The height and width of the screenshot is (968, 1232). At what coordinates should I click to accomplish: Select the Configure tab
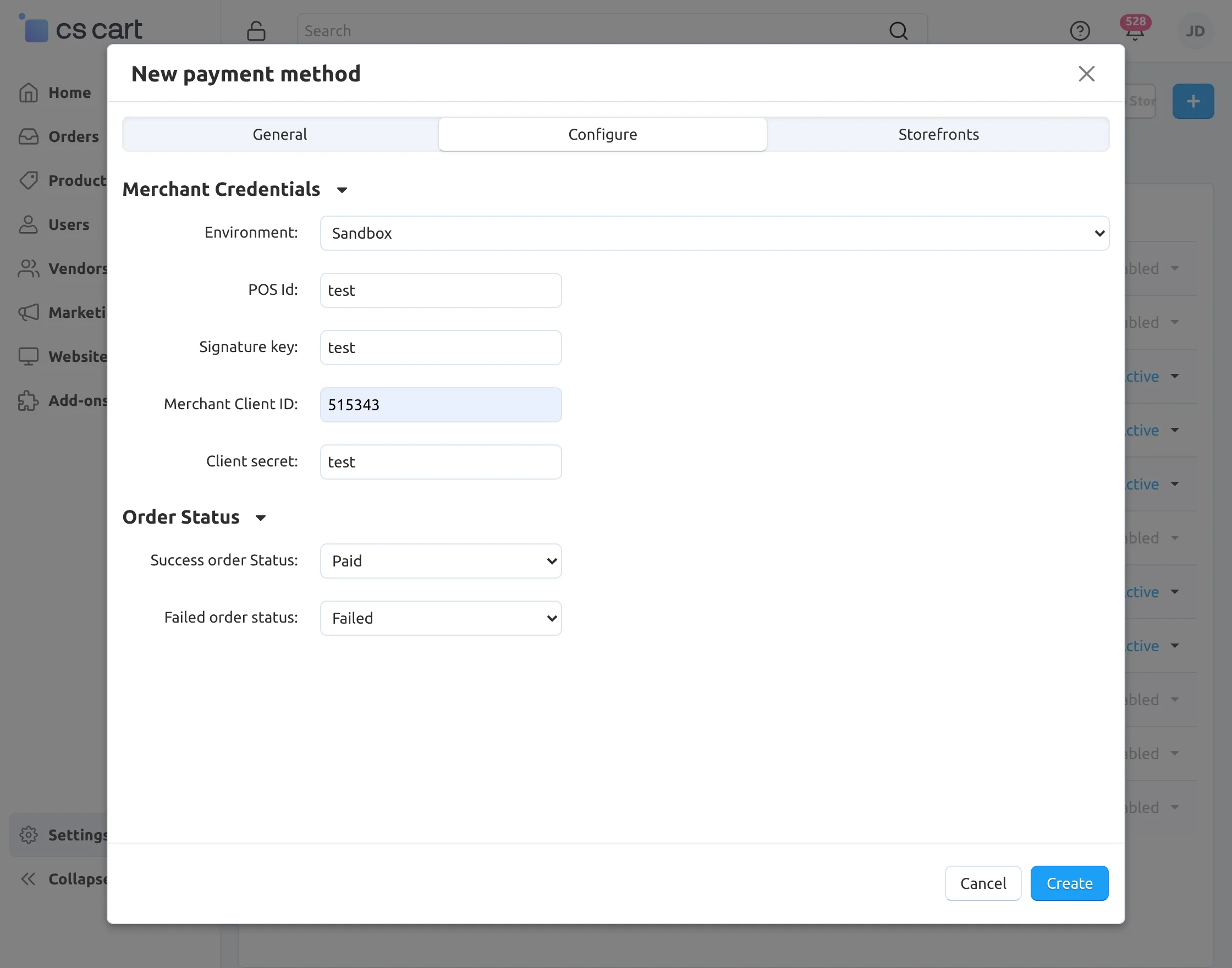click(x=602, y=134)
